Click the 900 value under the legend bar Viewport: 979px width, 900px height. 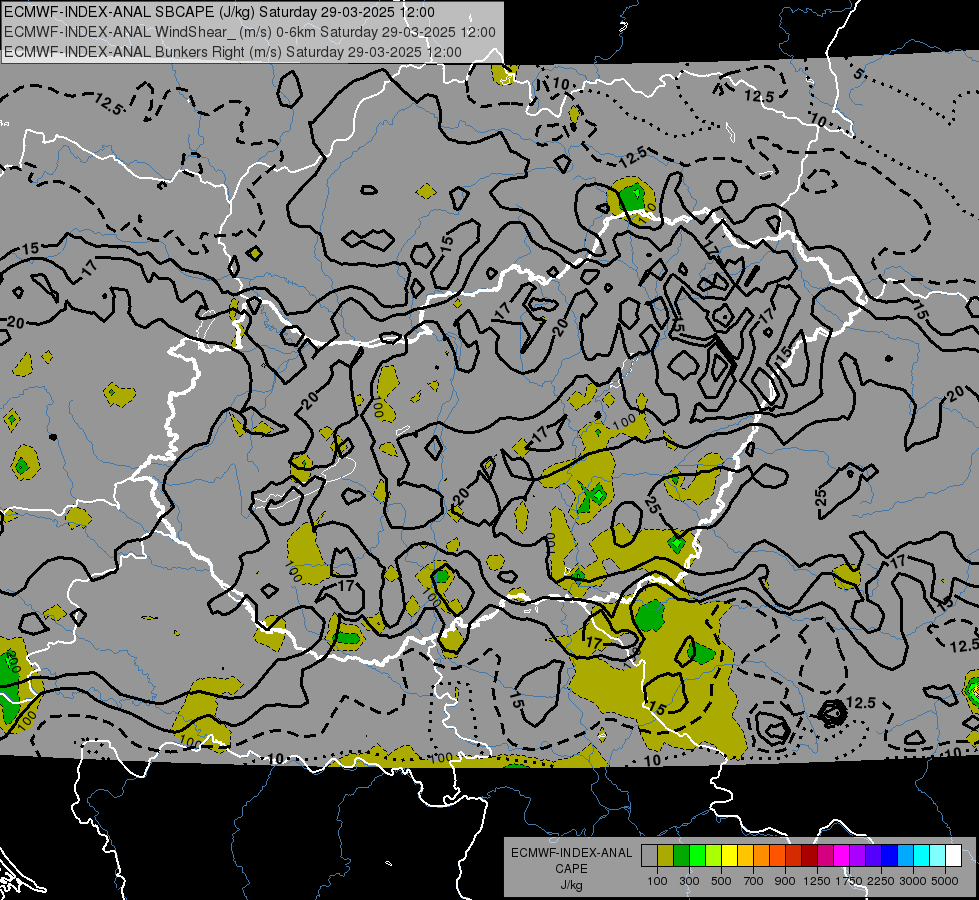coord(785,881)
